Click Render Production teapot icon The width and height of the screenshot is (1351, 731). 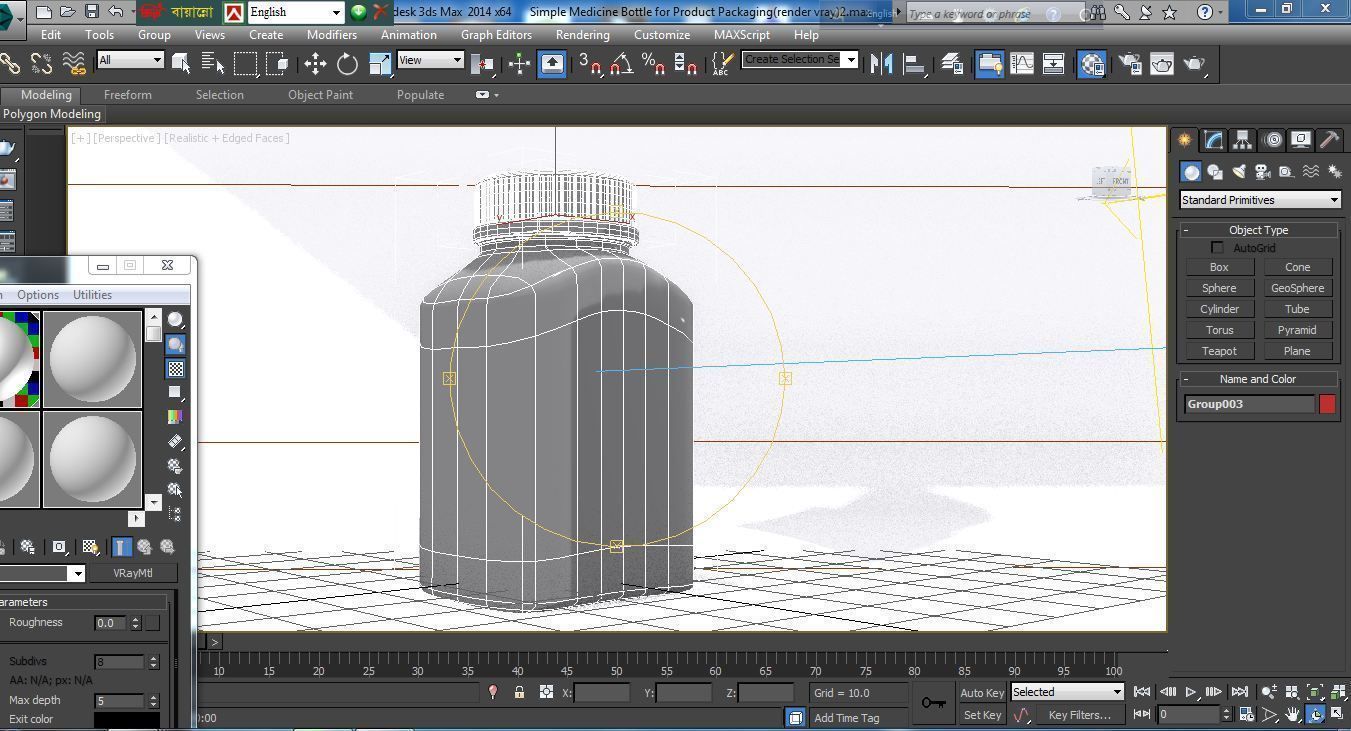1194,64
